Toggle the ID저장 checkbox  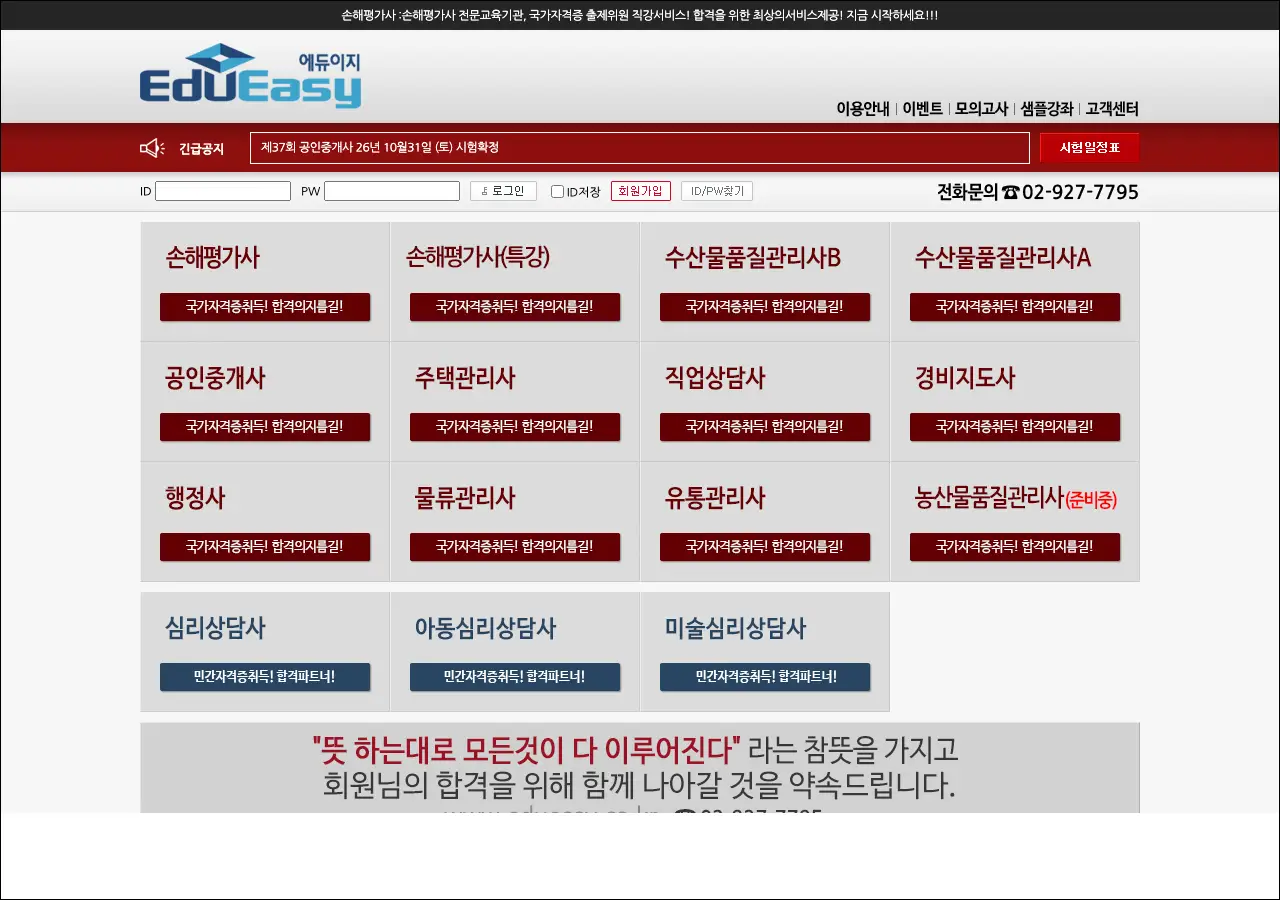point(557,192)
